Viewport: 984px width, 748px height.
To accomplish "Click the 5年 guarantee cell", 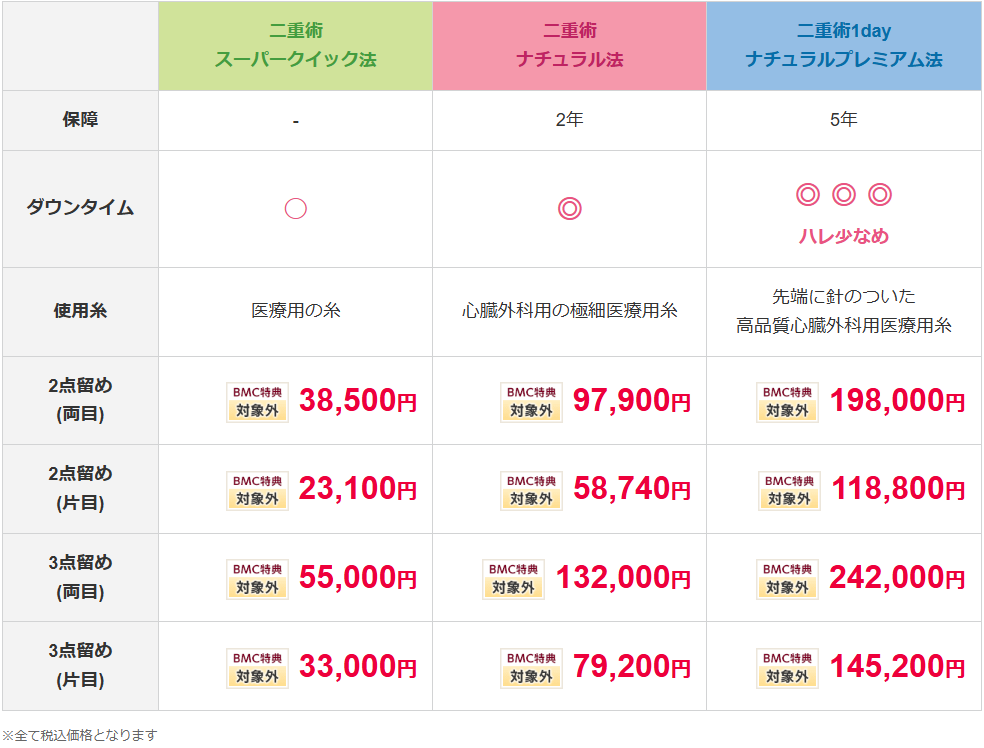I will (x=843, y=120).
